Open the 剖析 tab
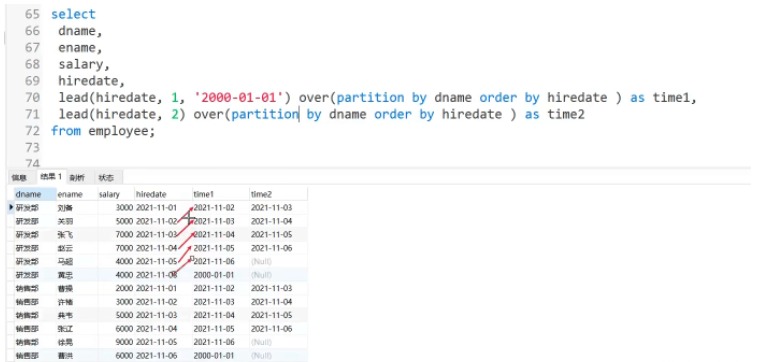The height and width of the screenshot is (362, 763). [x=76, y=178]
